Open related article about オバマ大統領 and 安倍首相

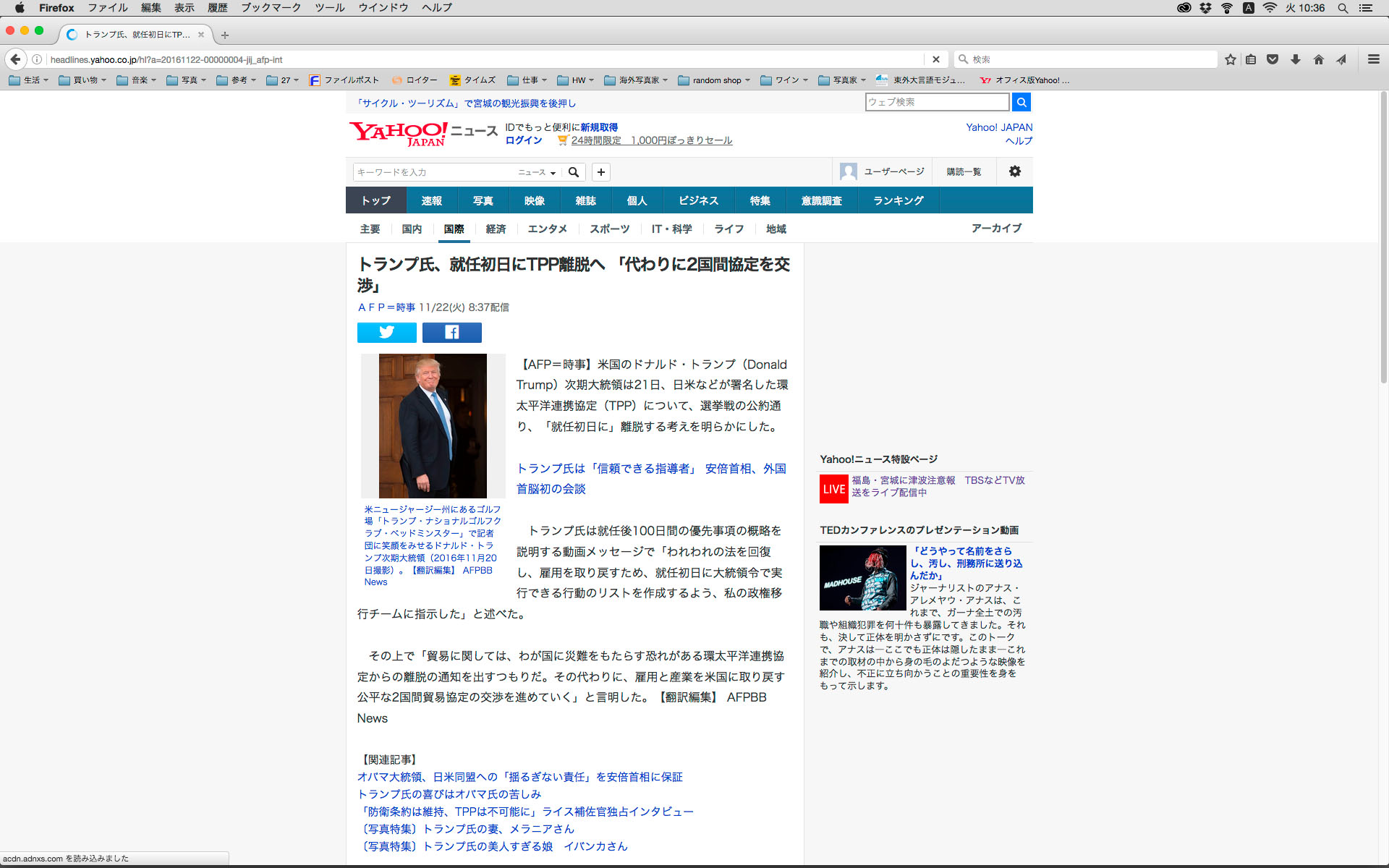[x=519, y=777]
